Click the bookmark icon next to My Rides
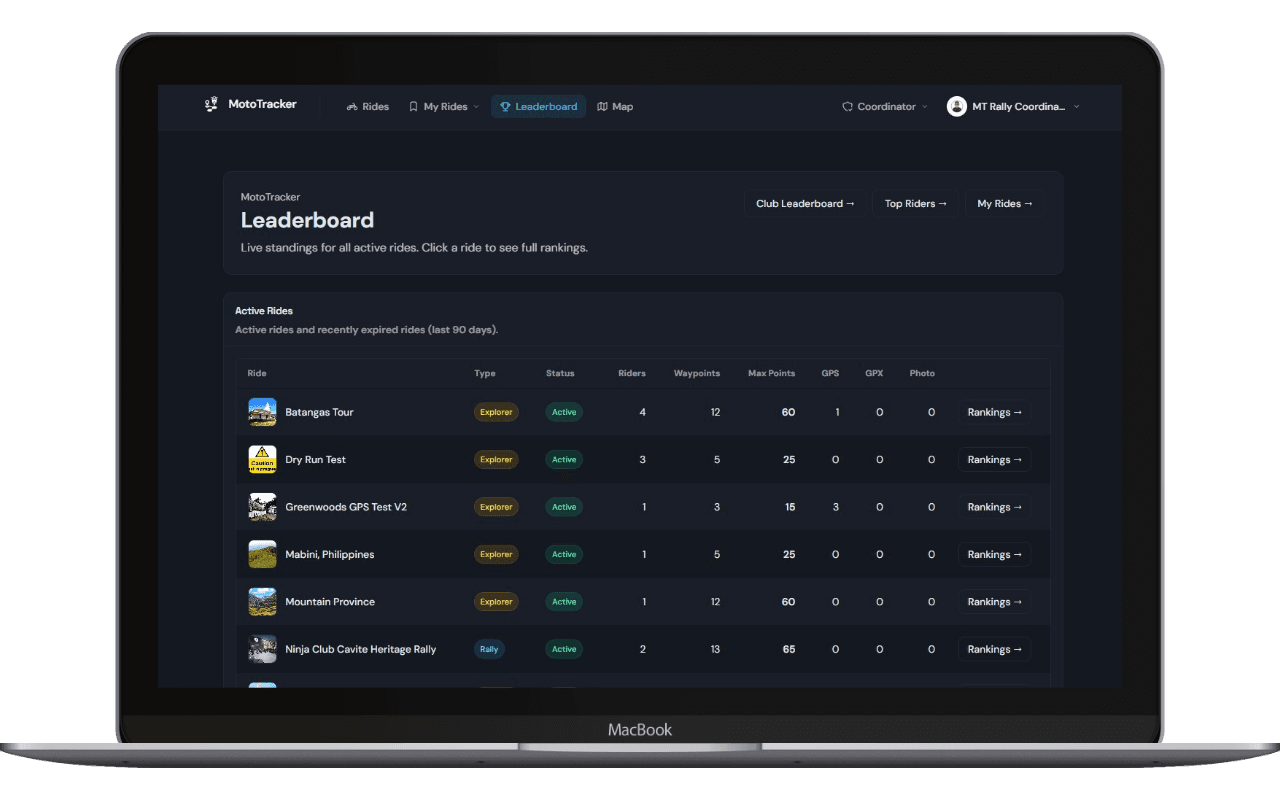The height and width of the screenshot is (800, 1280). [413, 106]
